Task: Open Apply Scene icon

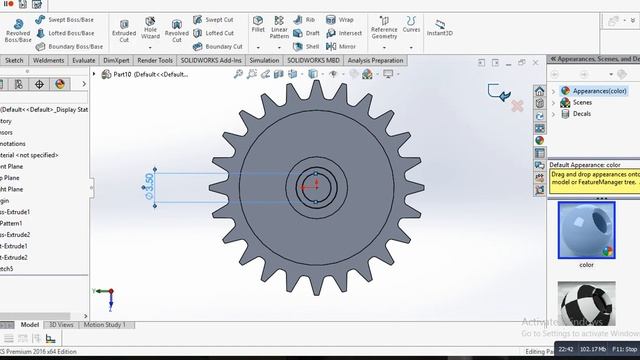Action: (x=367, y=74)
